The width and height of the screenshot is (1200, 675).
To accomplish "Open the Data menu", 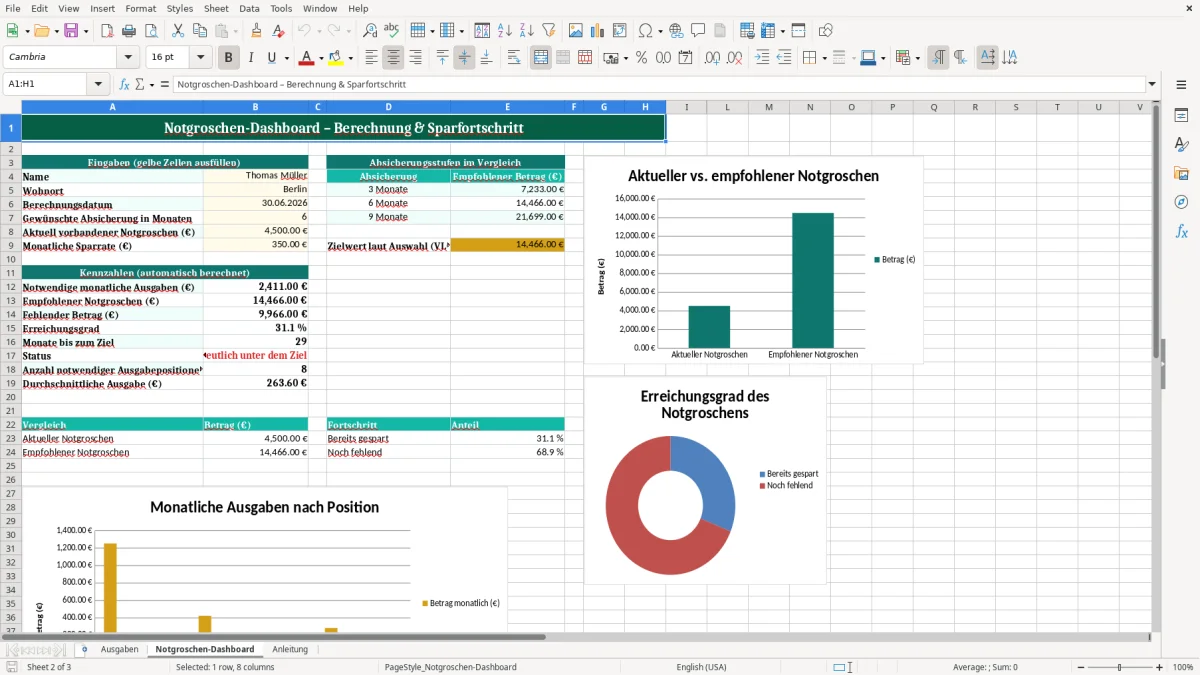I will (x=249, y=8).
